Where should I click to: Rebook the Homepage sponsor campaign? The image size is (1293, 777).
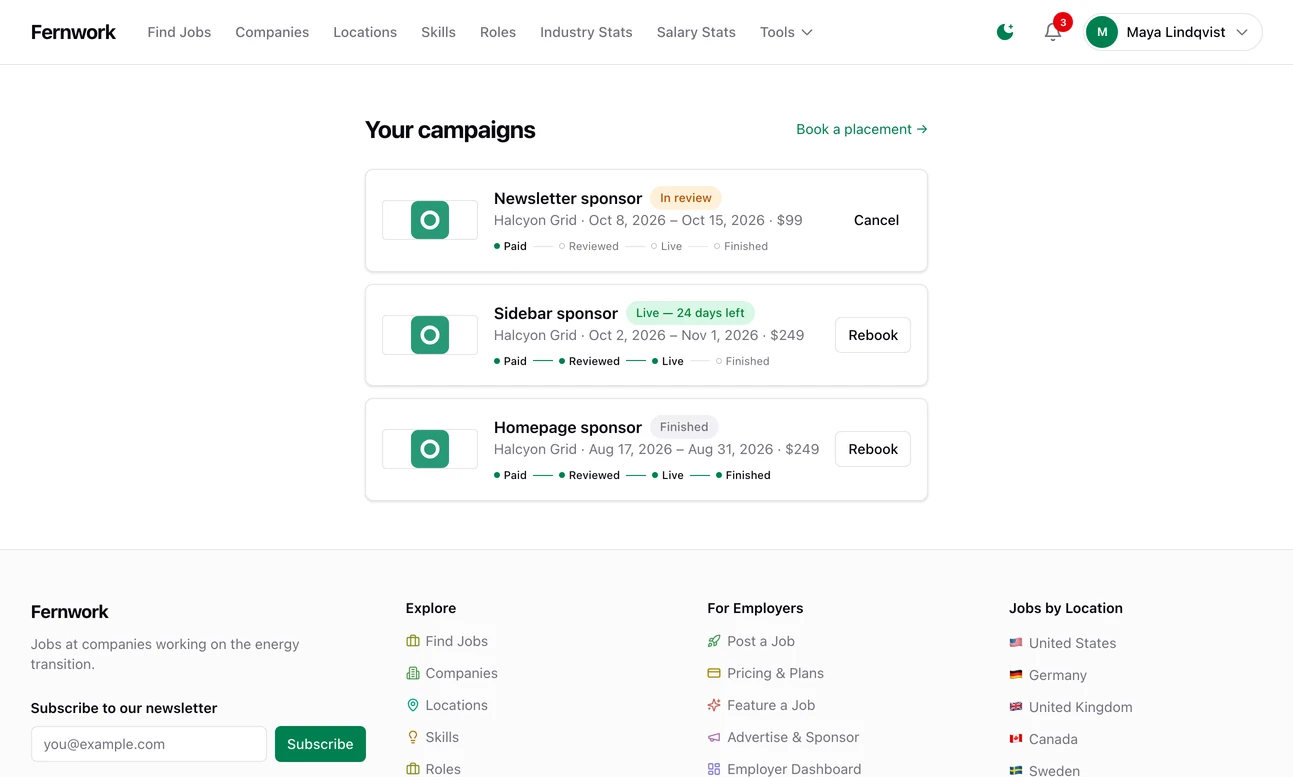(x=873, y=449)
